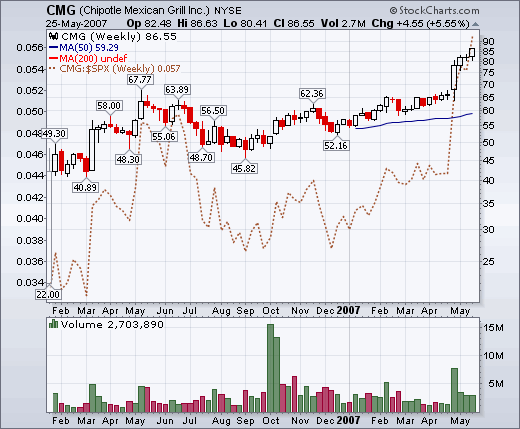Click the volume bars icon beside Volume
Image resolution: width=520 pixels, height=429 pixels.
tap(53, 324)
